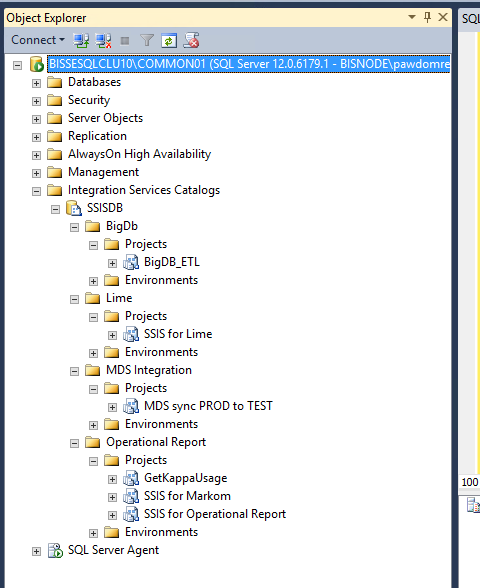Open the Connect dropdown in Object Explorer

coord(38,40)
